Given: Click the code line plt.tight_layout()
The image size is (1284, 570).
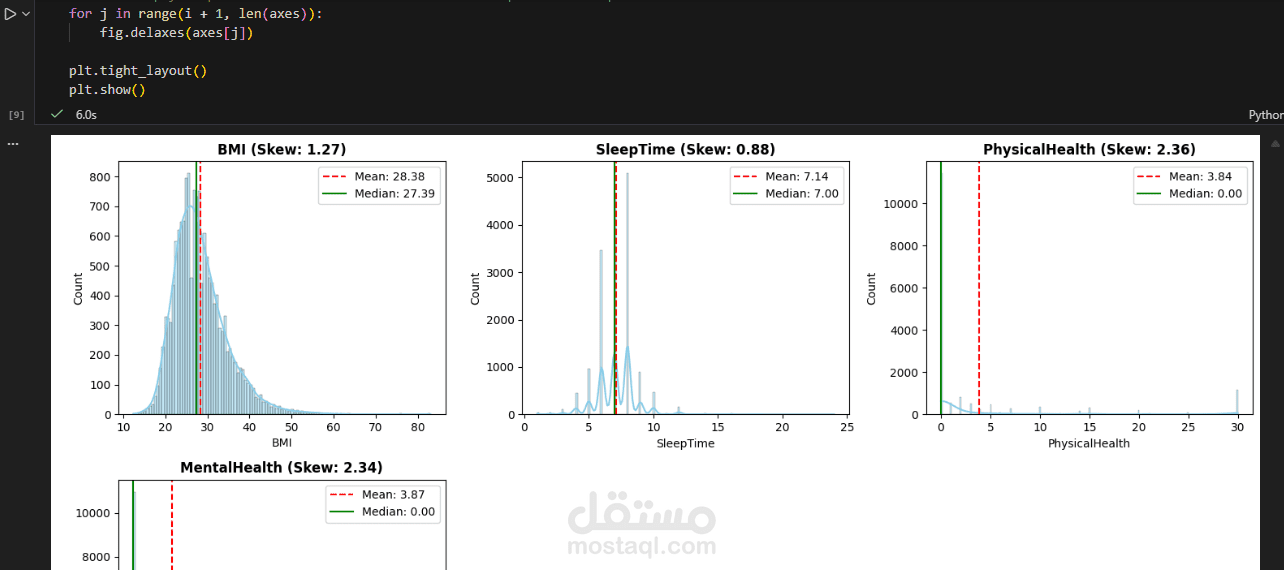Looking at the screenshot, I should pos(138,71).
